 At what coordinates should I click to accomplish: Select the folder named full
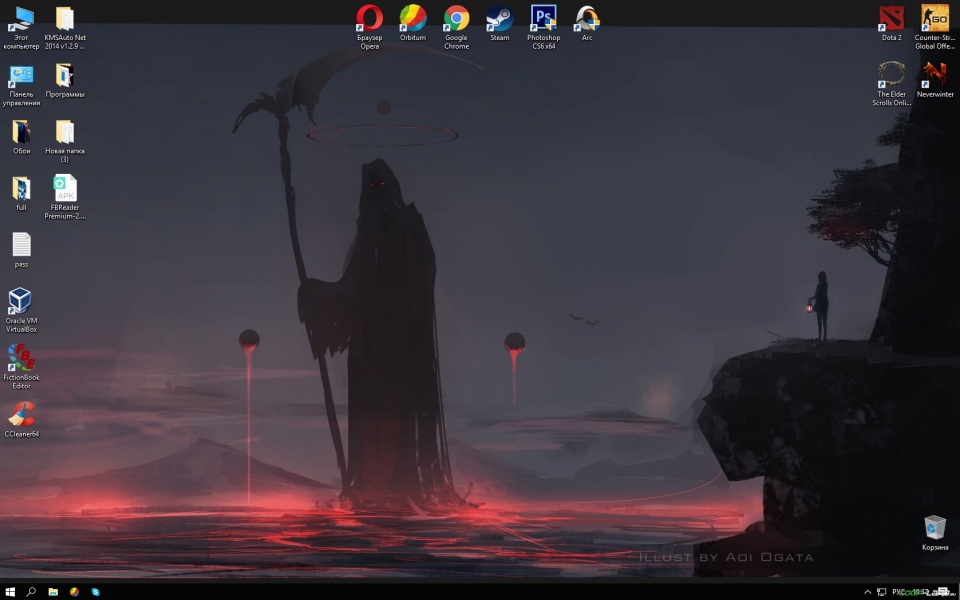tap(21, 193)
